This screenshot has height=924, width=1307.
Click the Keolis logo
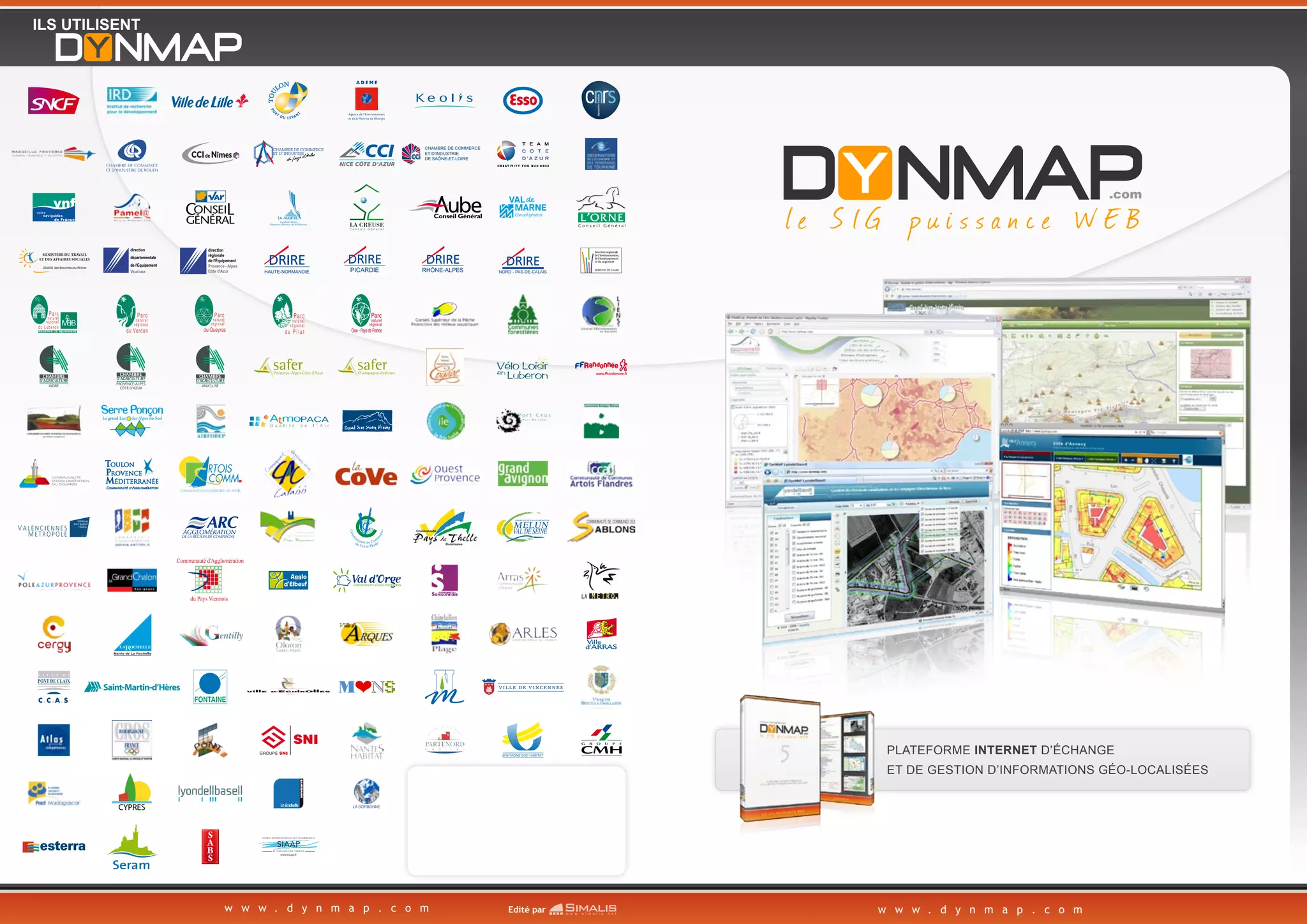tap(444, 99)
